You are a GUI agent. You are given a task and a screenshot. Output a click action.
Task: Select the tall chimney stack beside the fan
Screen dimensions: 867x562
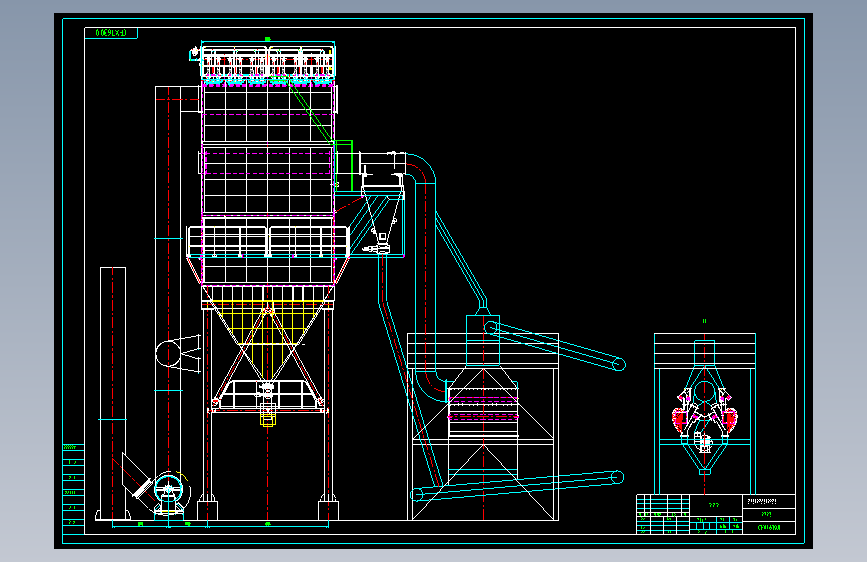click(113, 394)
